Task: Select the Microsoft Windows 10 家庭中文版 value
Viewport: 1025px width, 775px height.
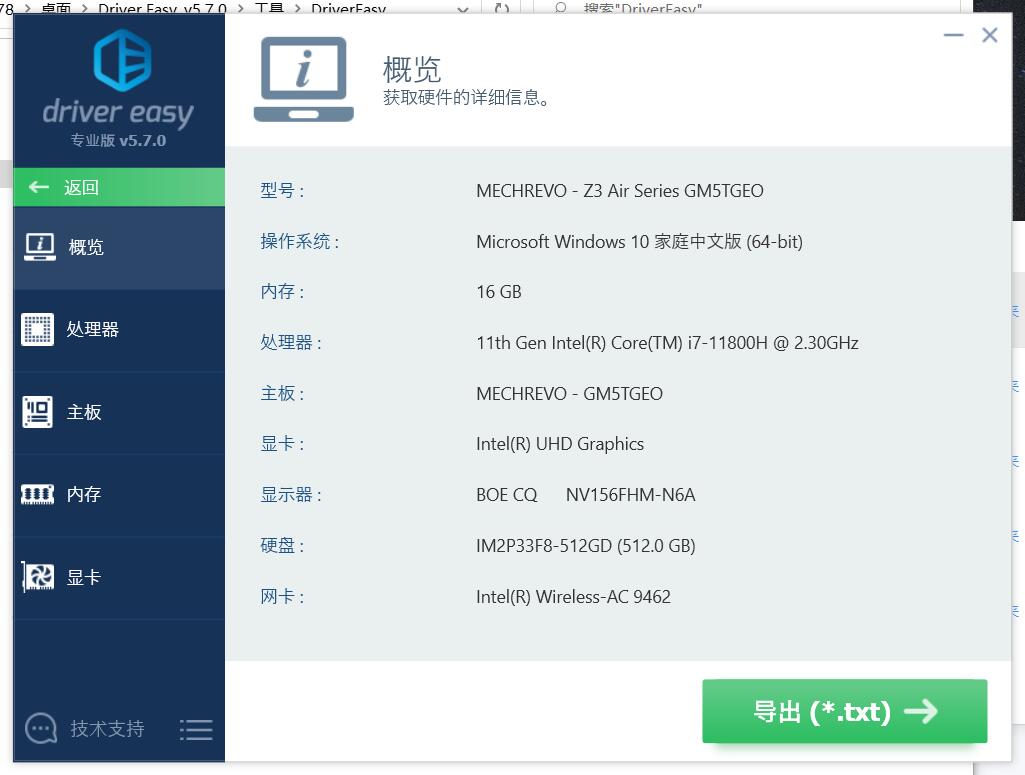Action: (639, 242)
